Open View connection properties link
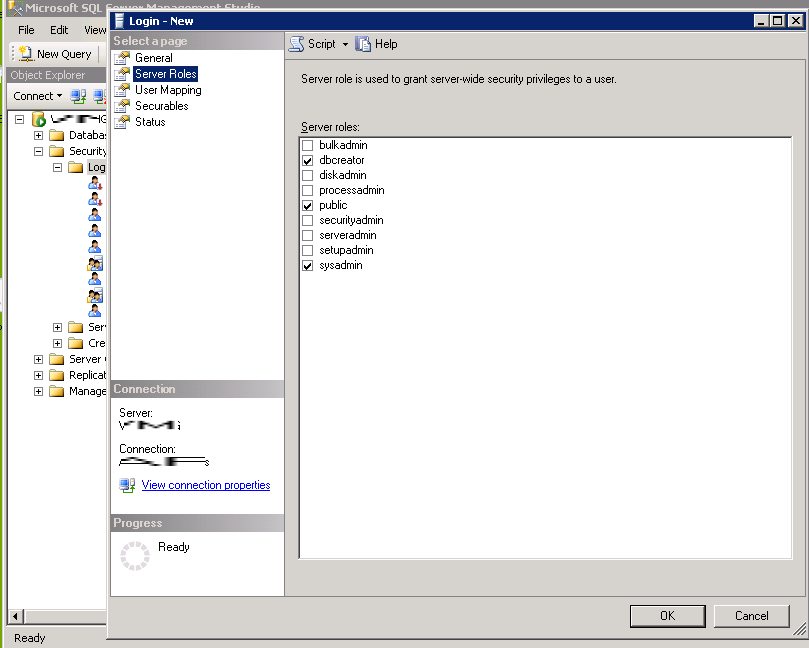 [x=206, y=485]
